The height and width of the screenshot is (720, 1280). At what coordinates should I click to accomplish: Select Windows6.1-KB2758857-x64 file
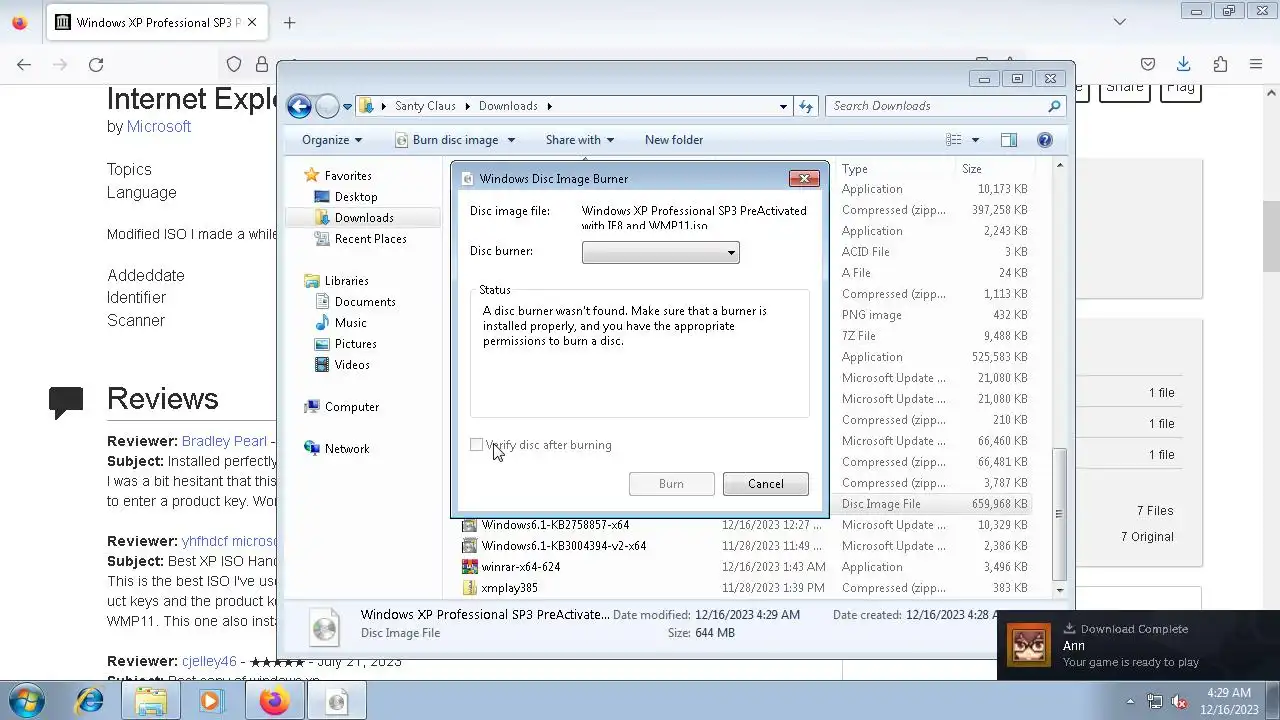(555, 525)
